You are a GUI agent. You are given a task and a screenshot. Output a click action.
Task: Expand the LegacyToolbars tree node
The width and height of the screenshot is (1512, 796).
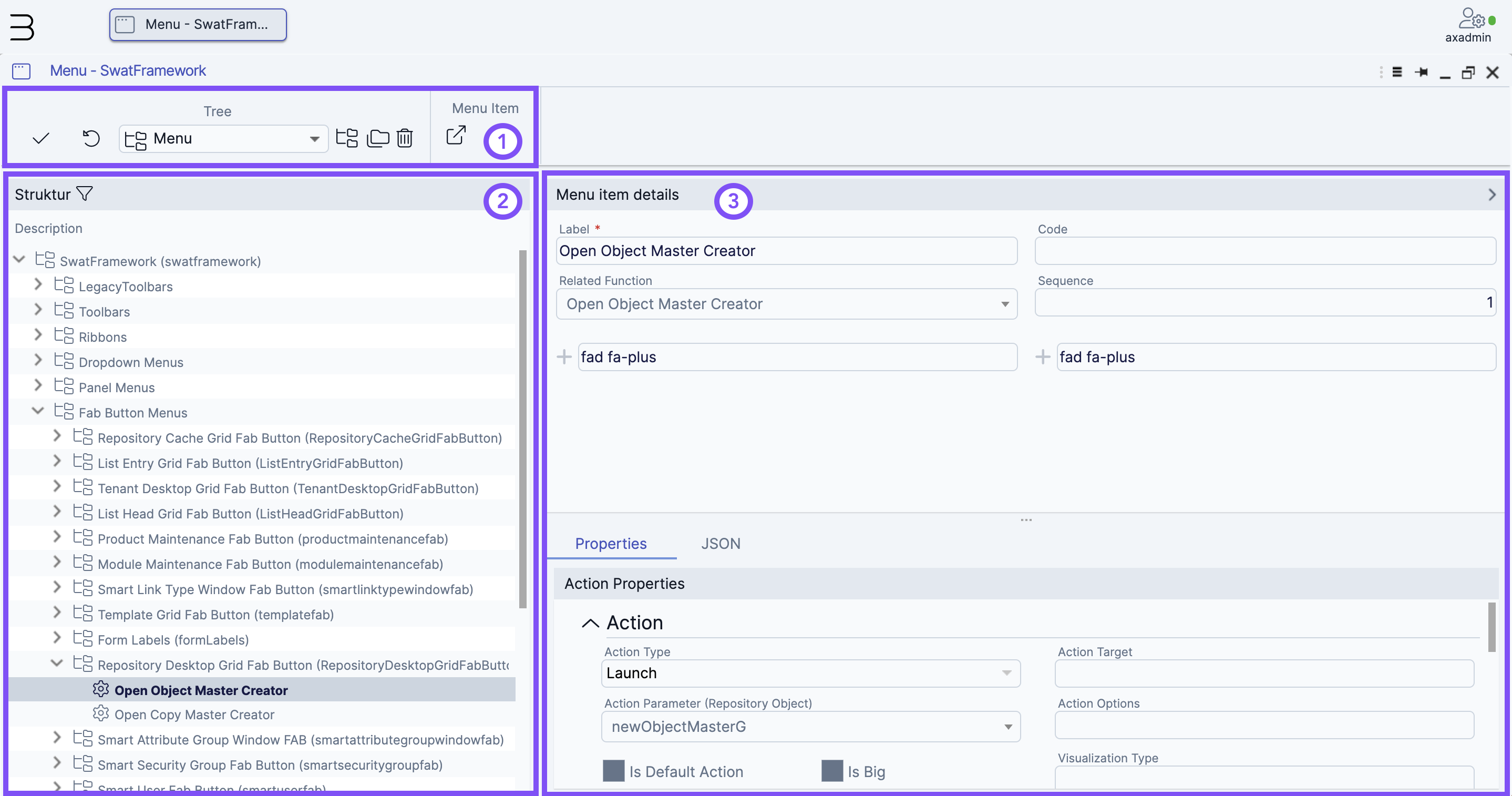click(38, 286)
